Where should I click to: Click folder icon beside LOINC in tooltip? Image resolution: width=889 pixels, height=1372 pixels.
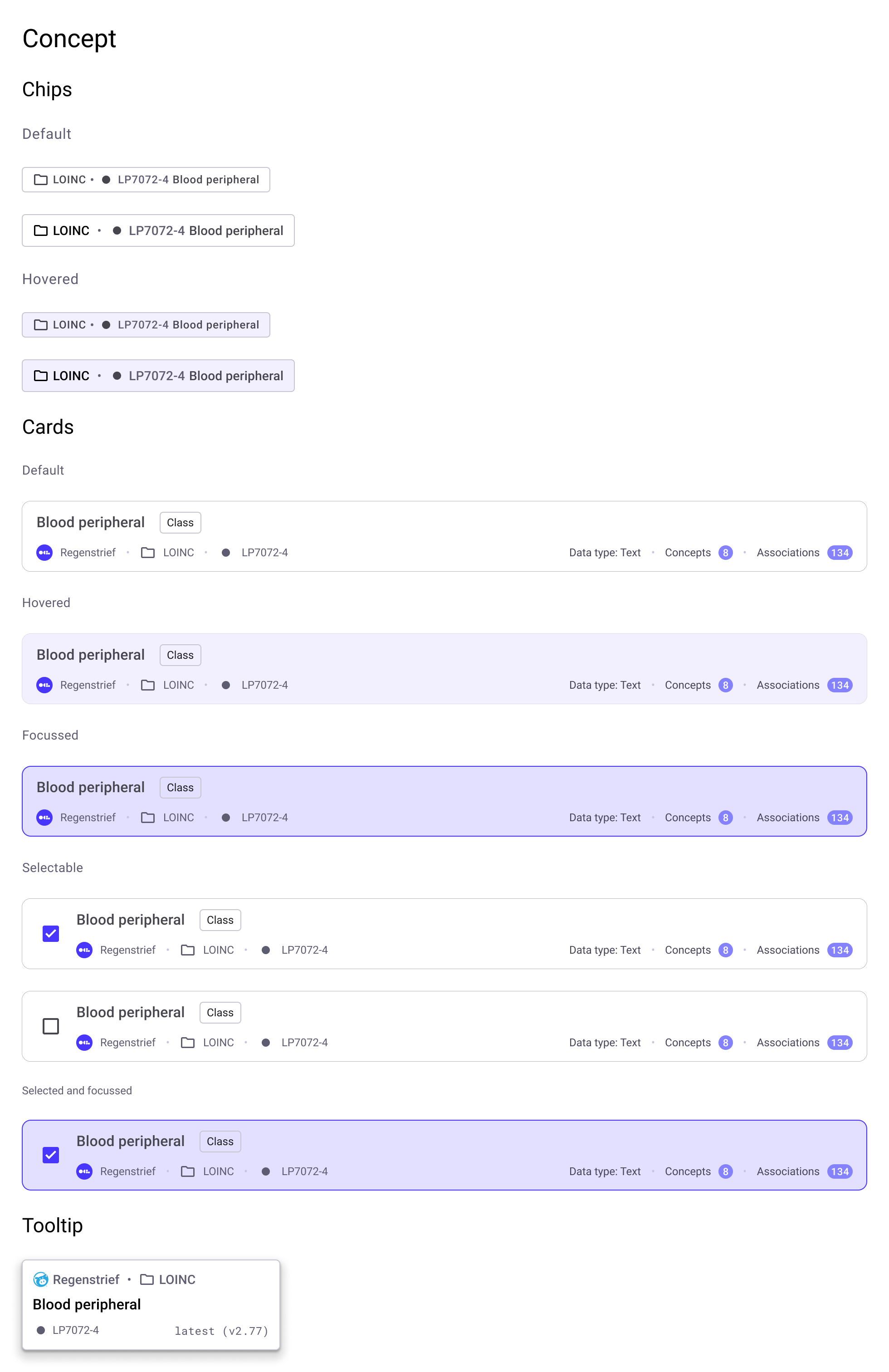coord(147,1279)
